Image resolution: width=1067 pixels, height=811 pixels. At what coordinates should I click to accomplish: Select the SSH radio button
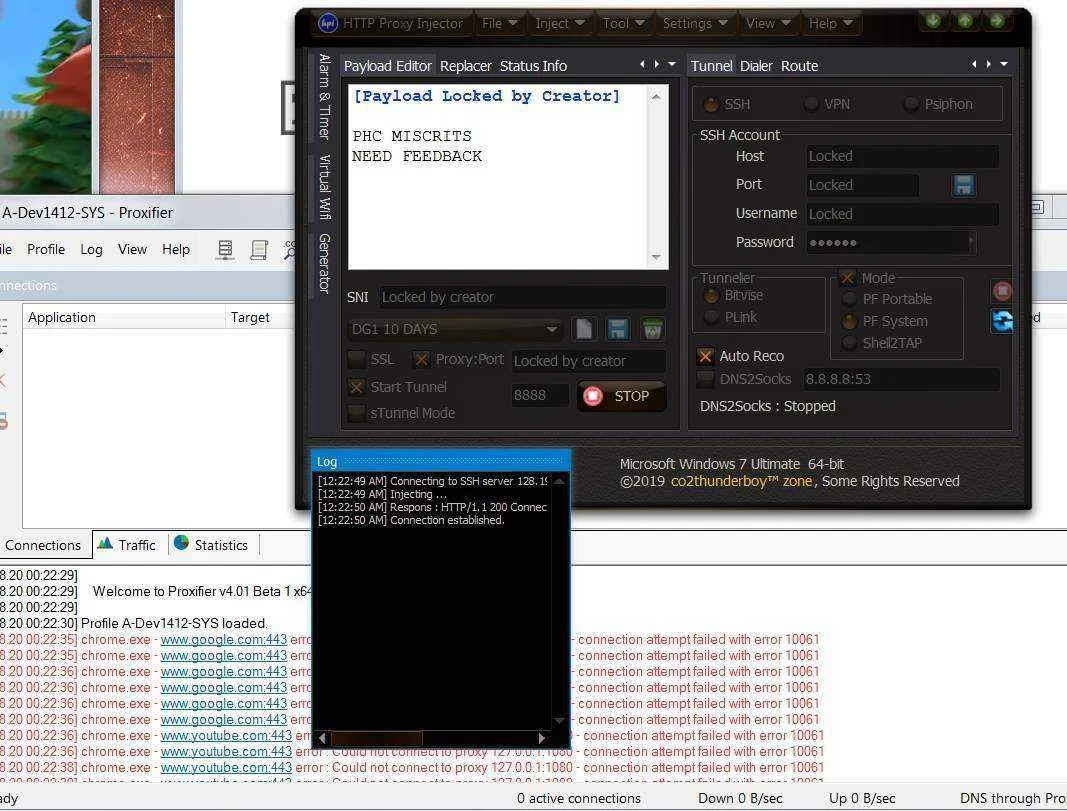coord(710,104)
